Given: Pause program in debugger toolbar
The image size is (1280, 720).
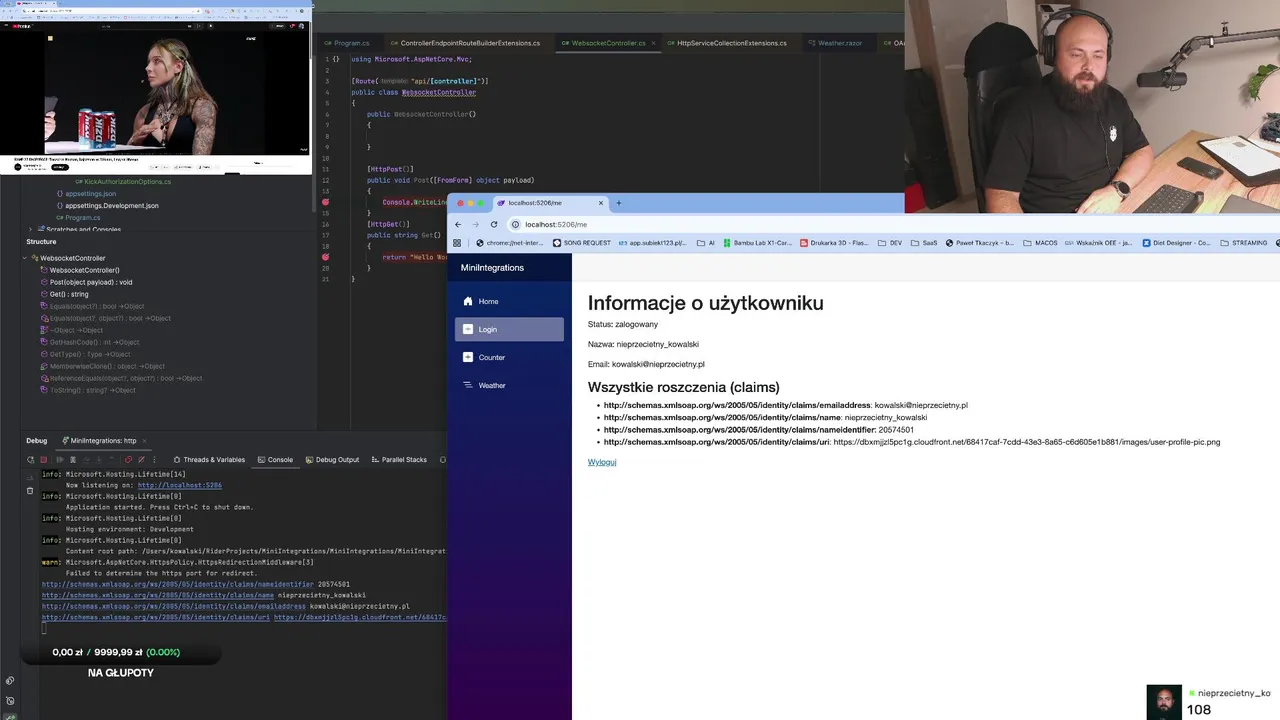Looking at the screenshot, I should pos(72,460).
